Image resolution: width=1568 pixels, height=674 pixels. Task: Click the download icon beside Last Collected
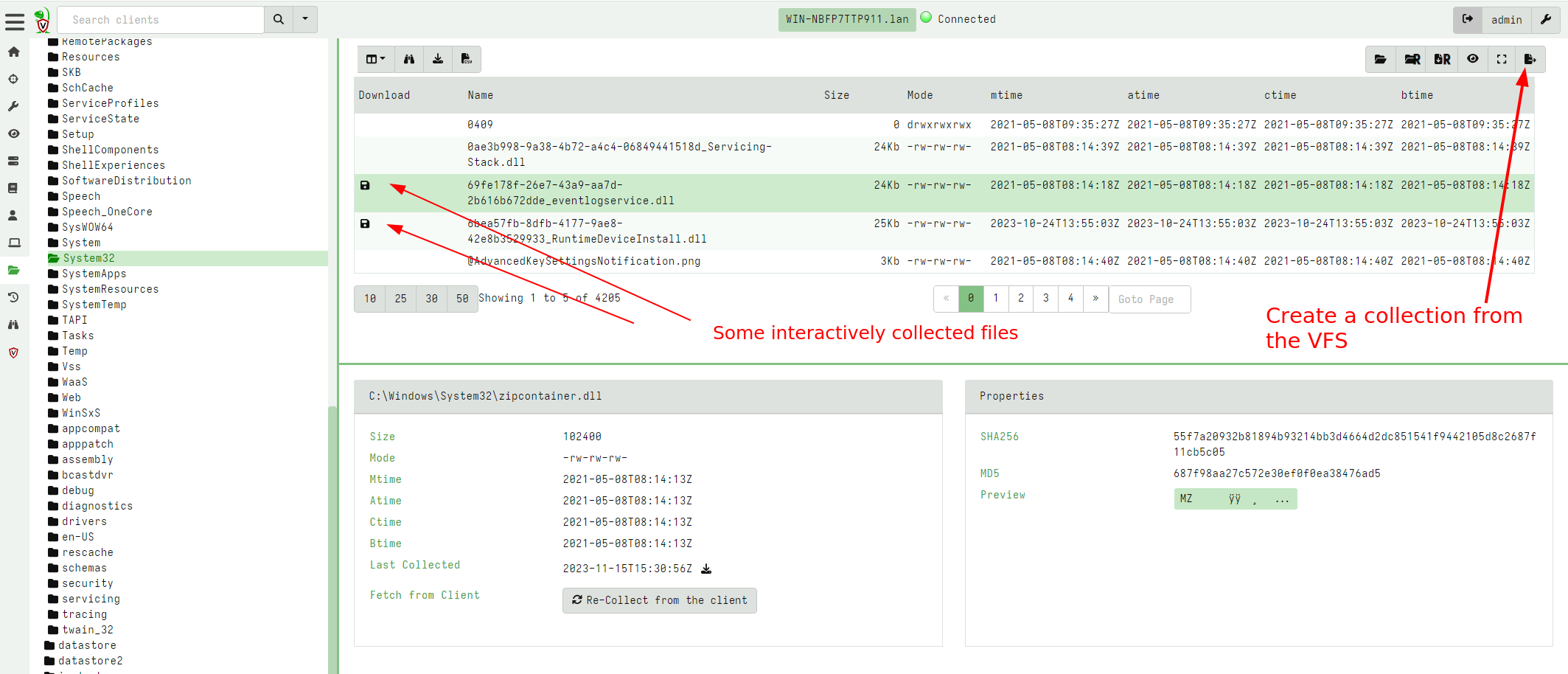[x=706, y=569]
